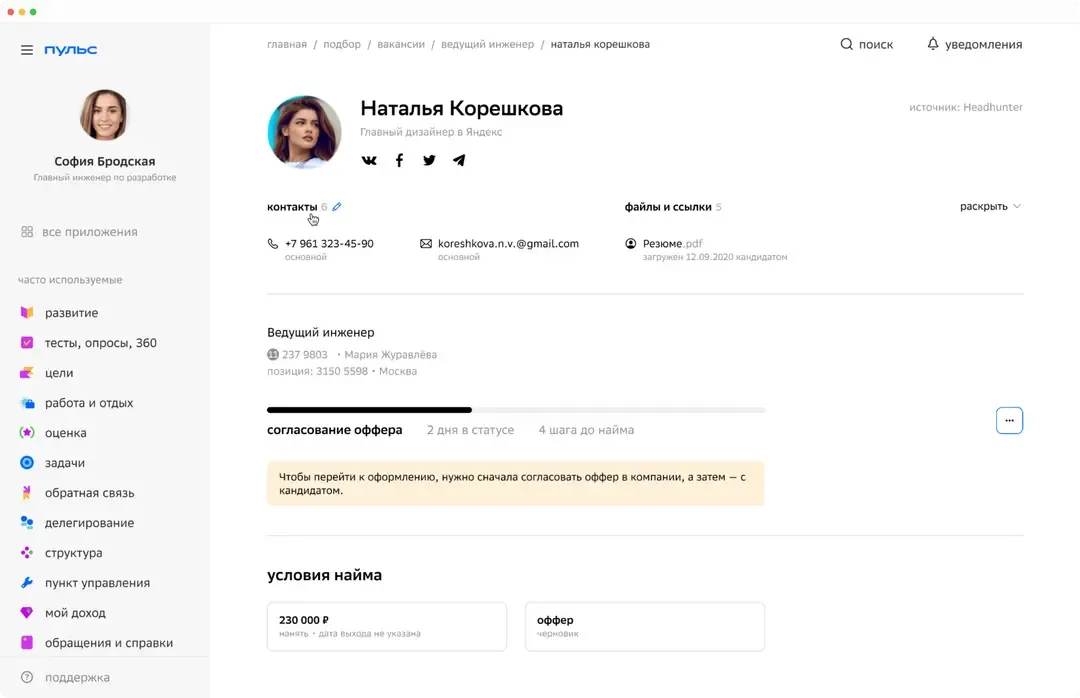Edit contacts with the pencil icon

[337, 206]
